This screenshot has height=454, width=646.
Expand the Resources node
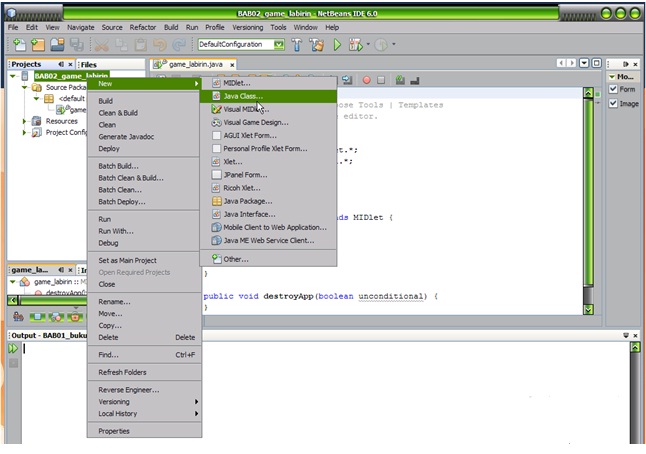click(24, 121)
